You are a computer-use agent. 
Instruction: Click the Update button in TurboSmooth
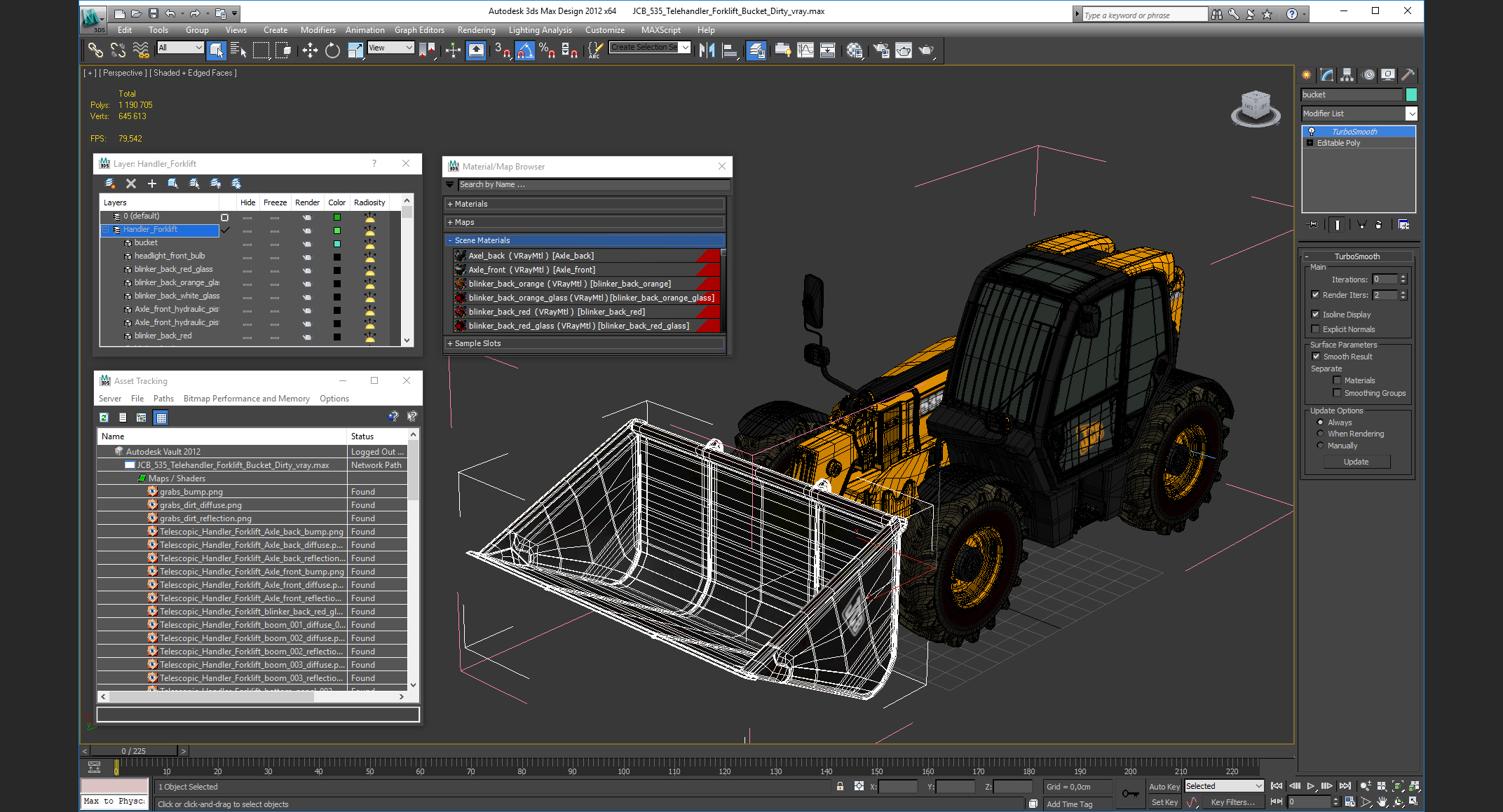(x=1356, y=462)
